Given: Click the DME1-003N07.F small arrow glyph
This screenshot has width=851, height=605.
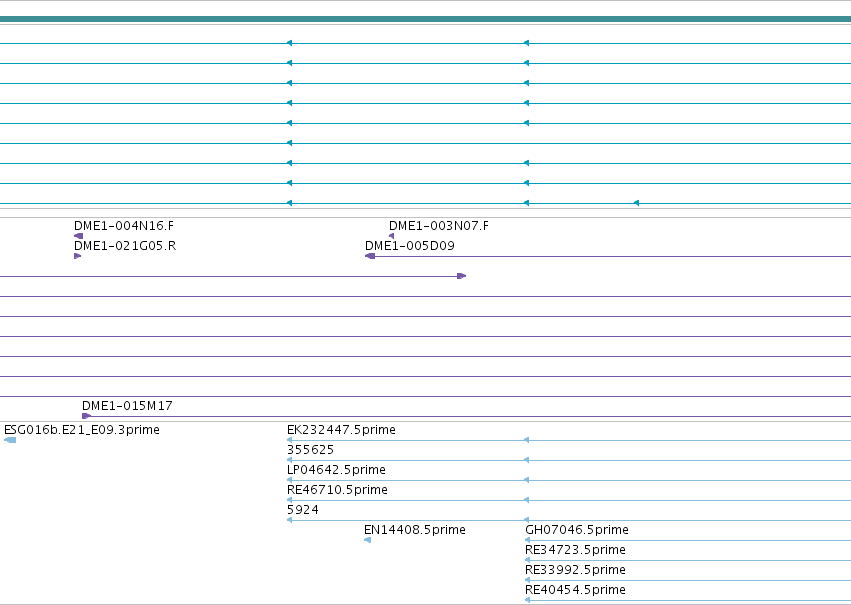Looking at the screenshot, I should point(391,236).
